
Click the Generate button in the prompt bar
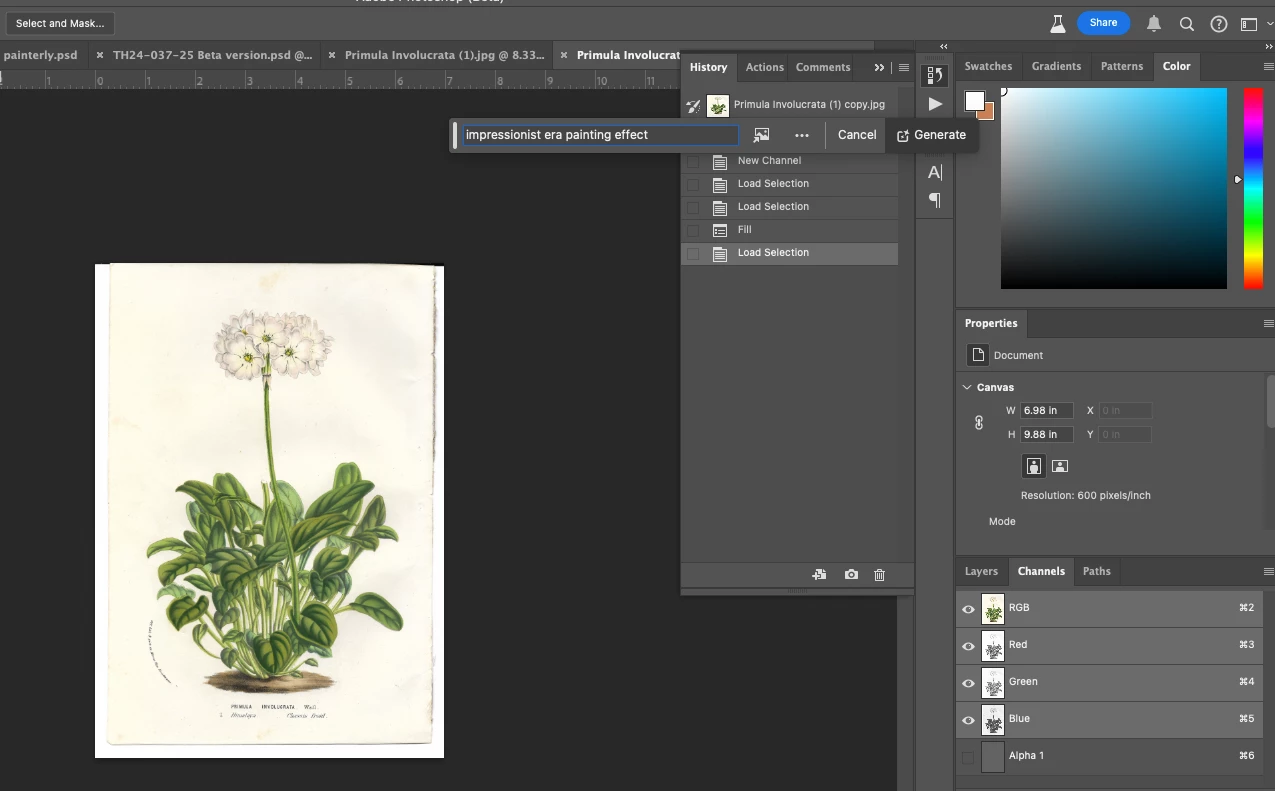pos(931,135)
